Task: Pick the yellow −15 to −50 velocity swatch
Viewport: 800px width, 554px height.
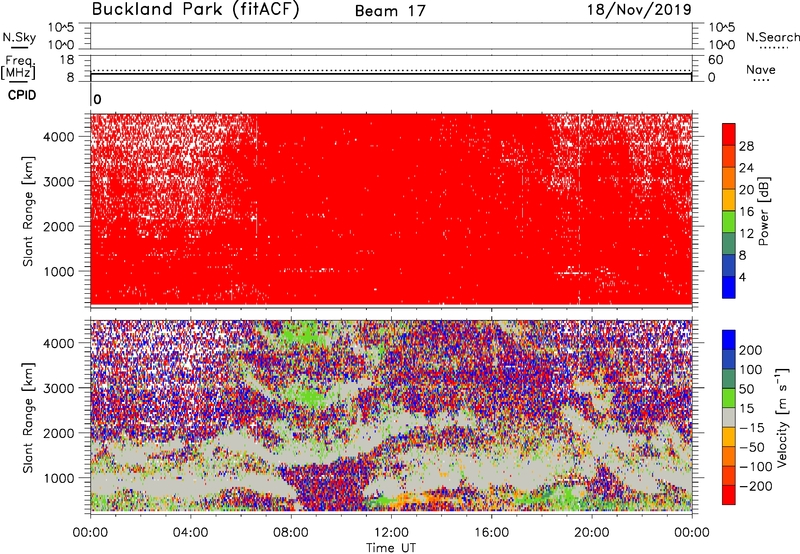Action: (729, 437)
